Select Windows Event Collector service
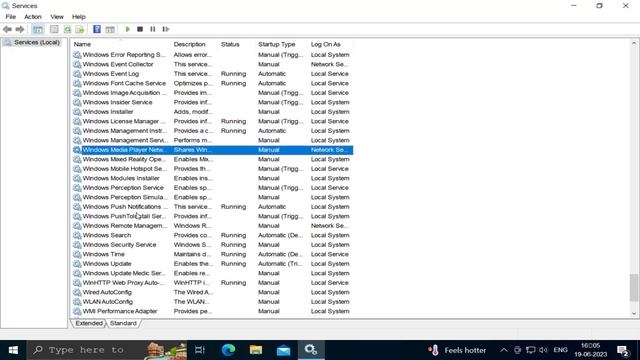The image size is (640, 360). [x=213, y=64]
